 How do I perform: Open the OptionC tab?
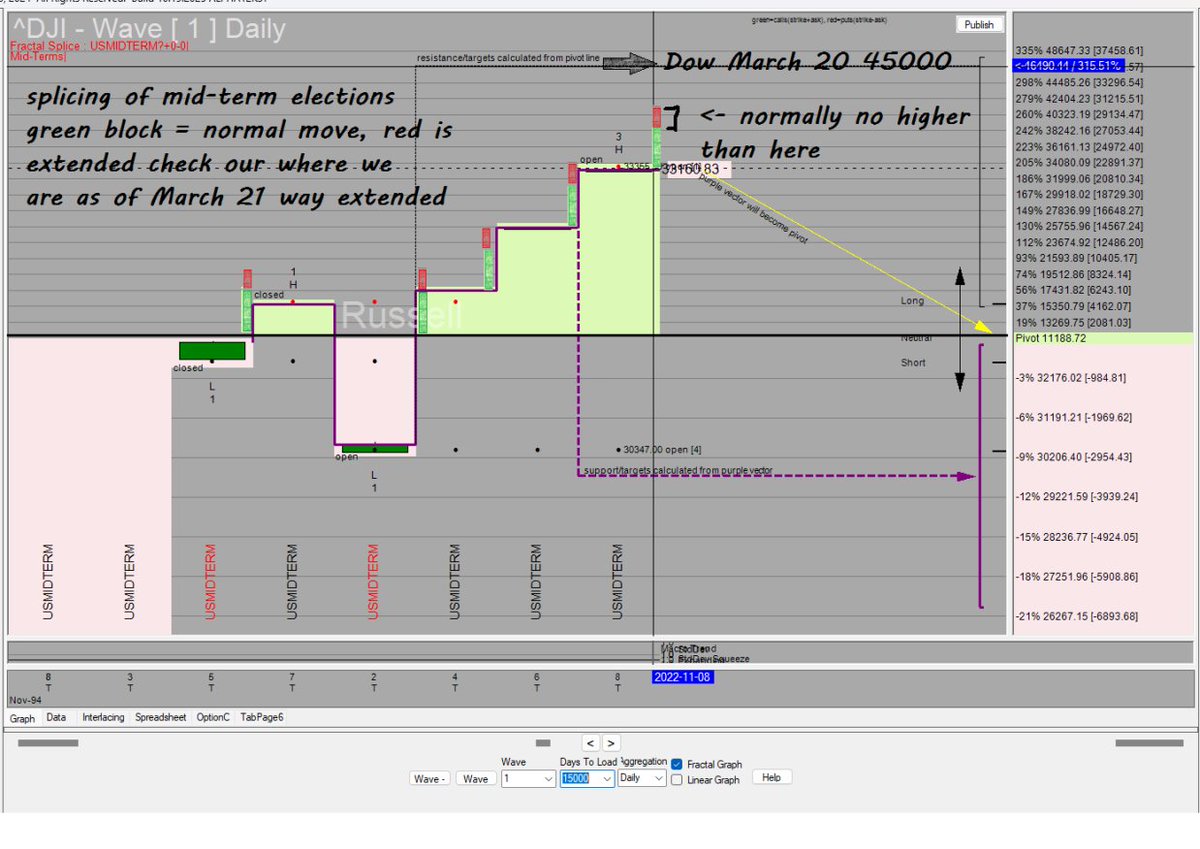(x=213, y=717)
